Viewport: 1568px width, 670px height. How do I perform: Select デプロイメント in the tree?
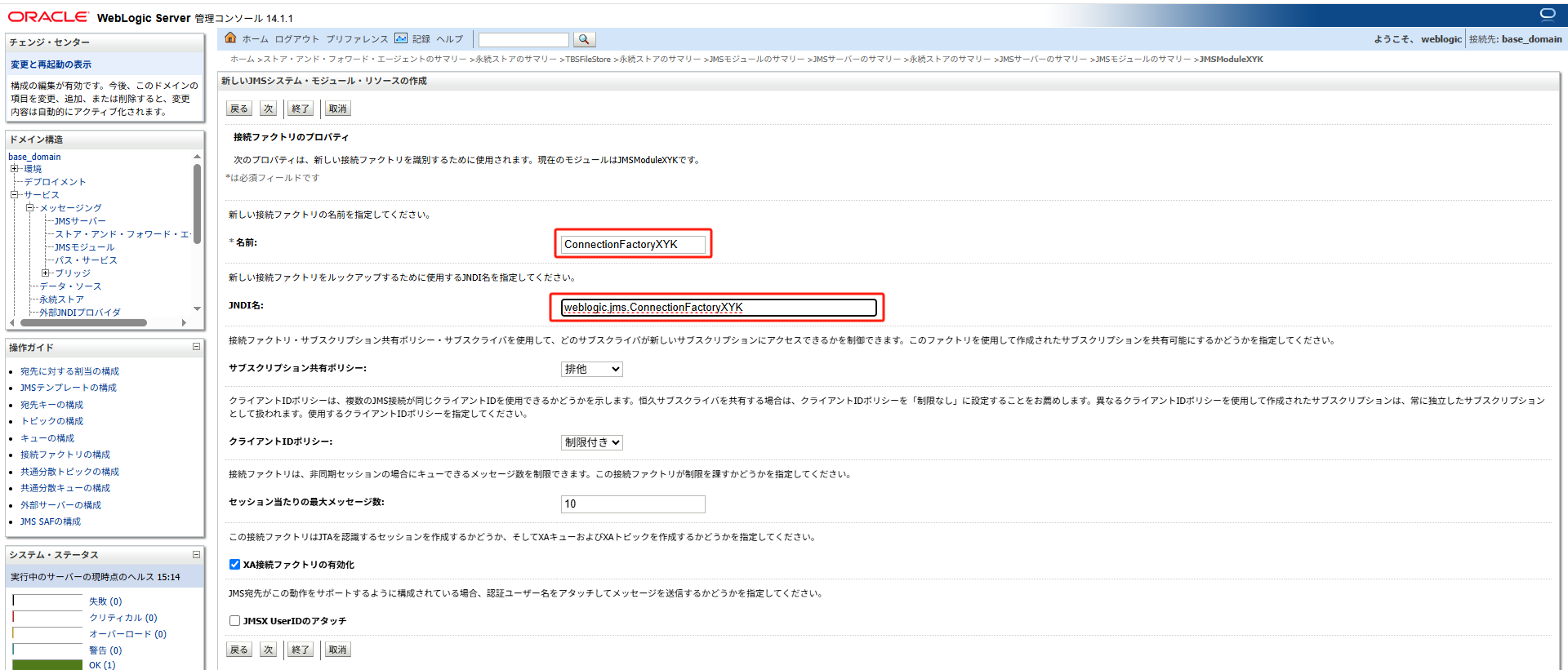pyautogui.click(x=55, y=182)
